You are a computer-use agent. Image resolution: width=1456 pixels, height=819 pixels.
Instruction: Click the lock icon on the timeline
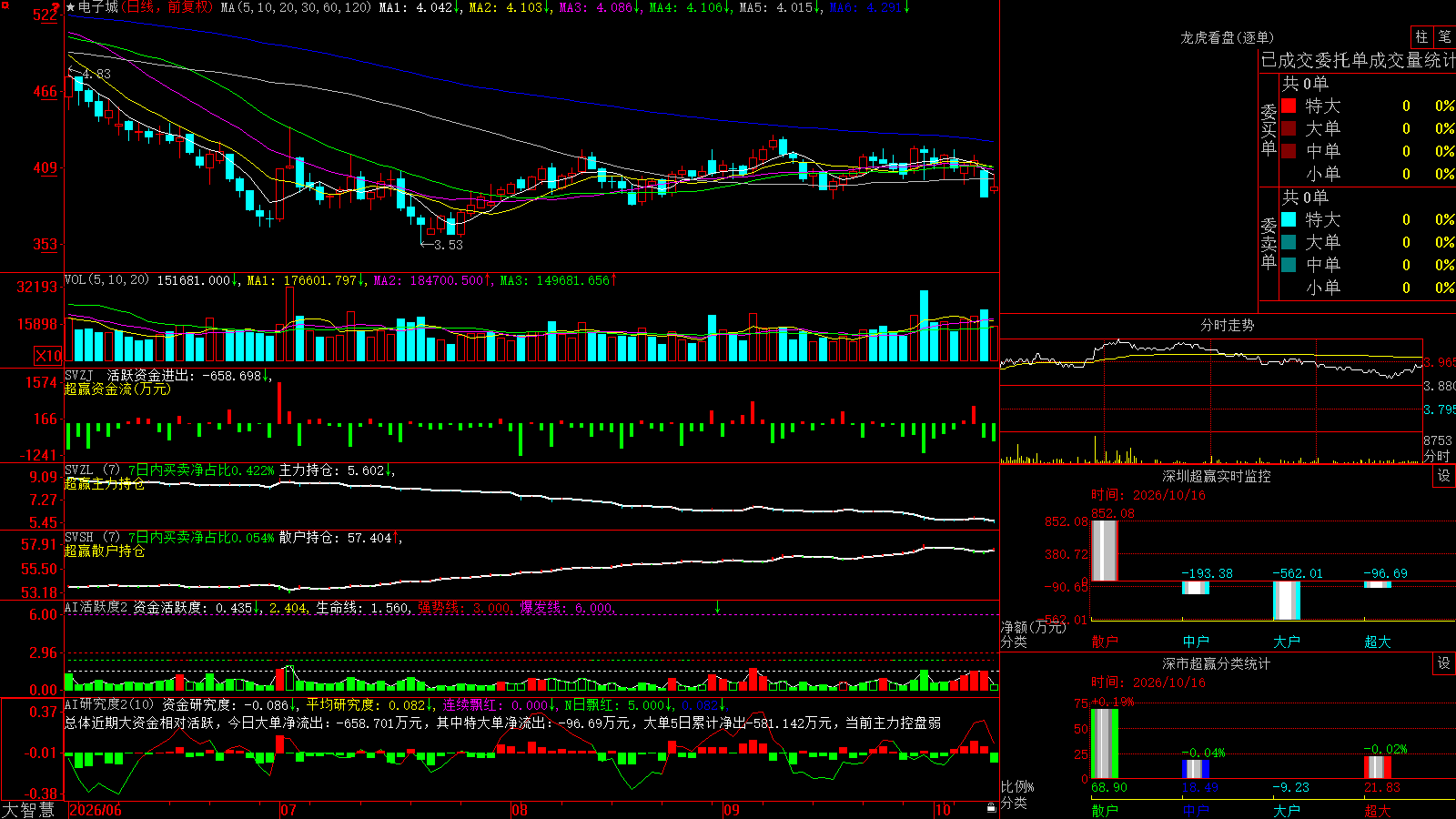(x=992, y=807)
